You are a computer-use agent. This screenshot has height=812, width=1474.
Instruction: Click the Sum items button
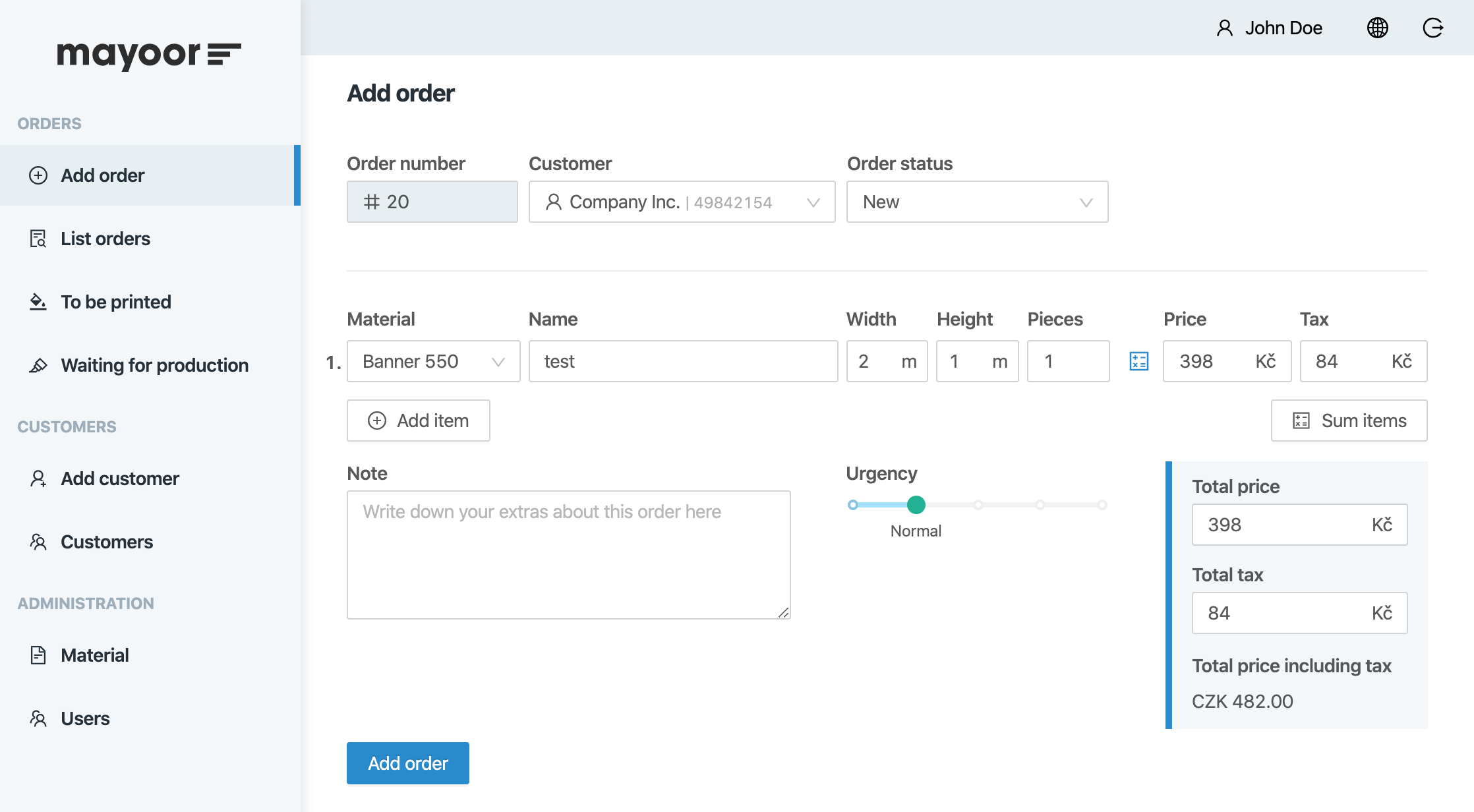pyautogui.click(x=1349, y=420)
